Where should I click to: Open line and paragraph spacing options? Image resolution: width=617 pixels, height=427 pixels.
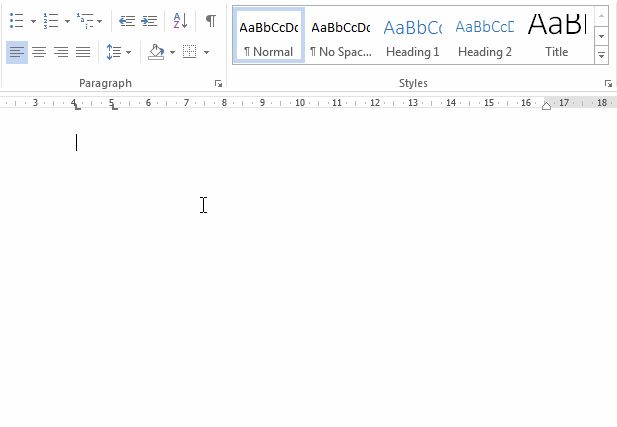point(118,52)
